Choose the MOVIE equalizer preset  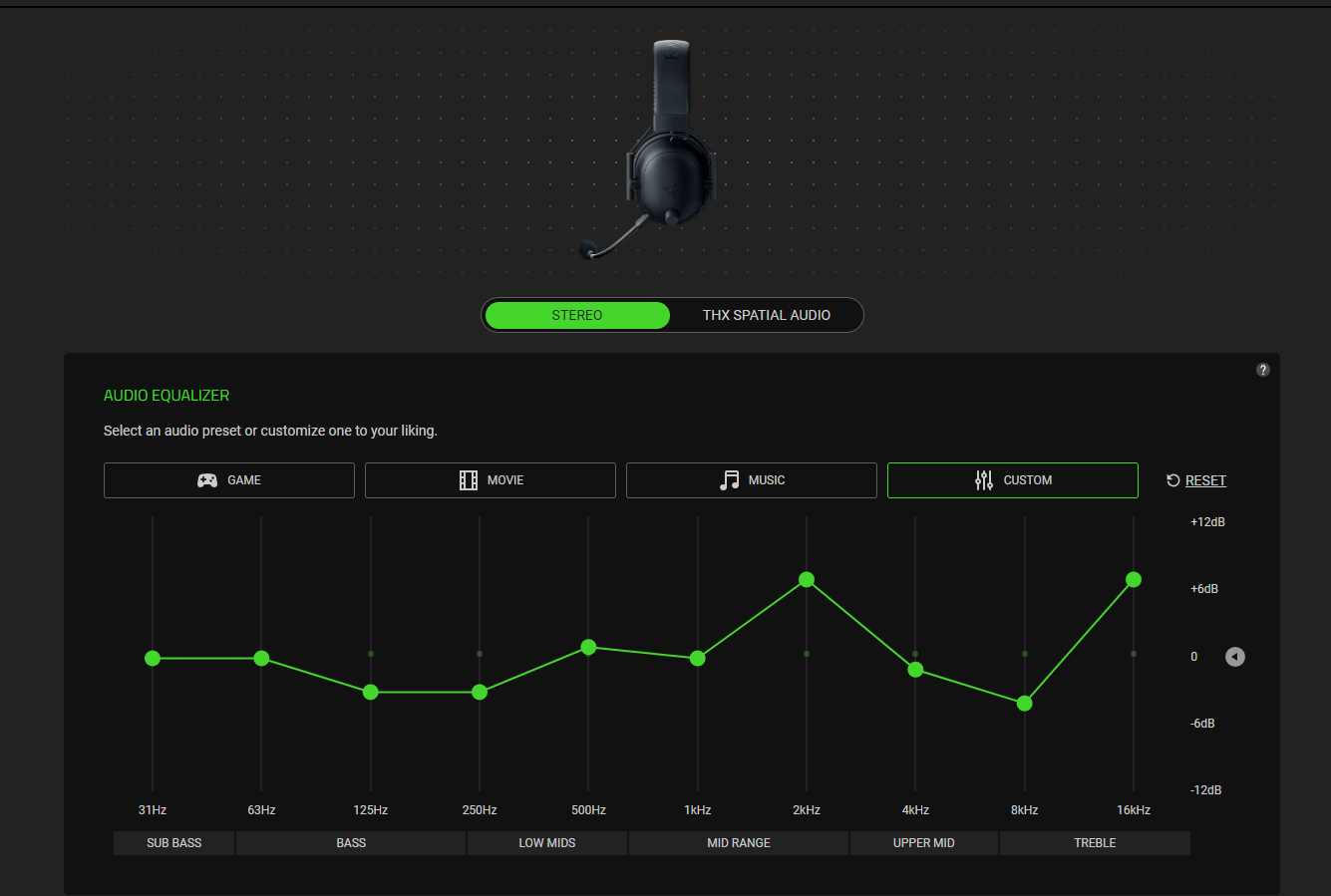click(x=491, y=480)
